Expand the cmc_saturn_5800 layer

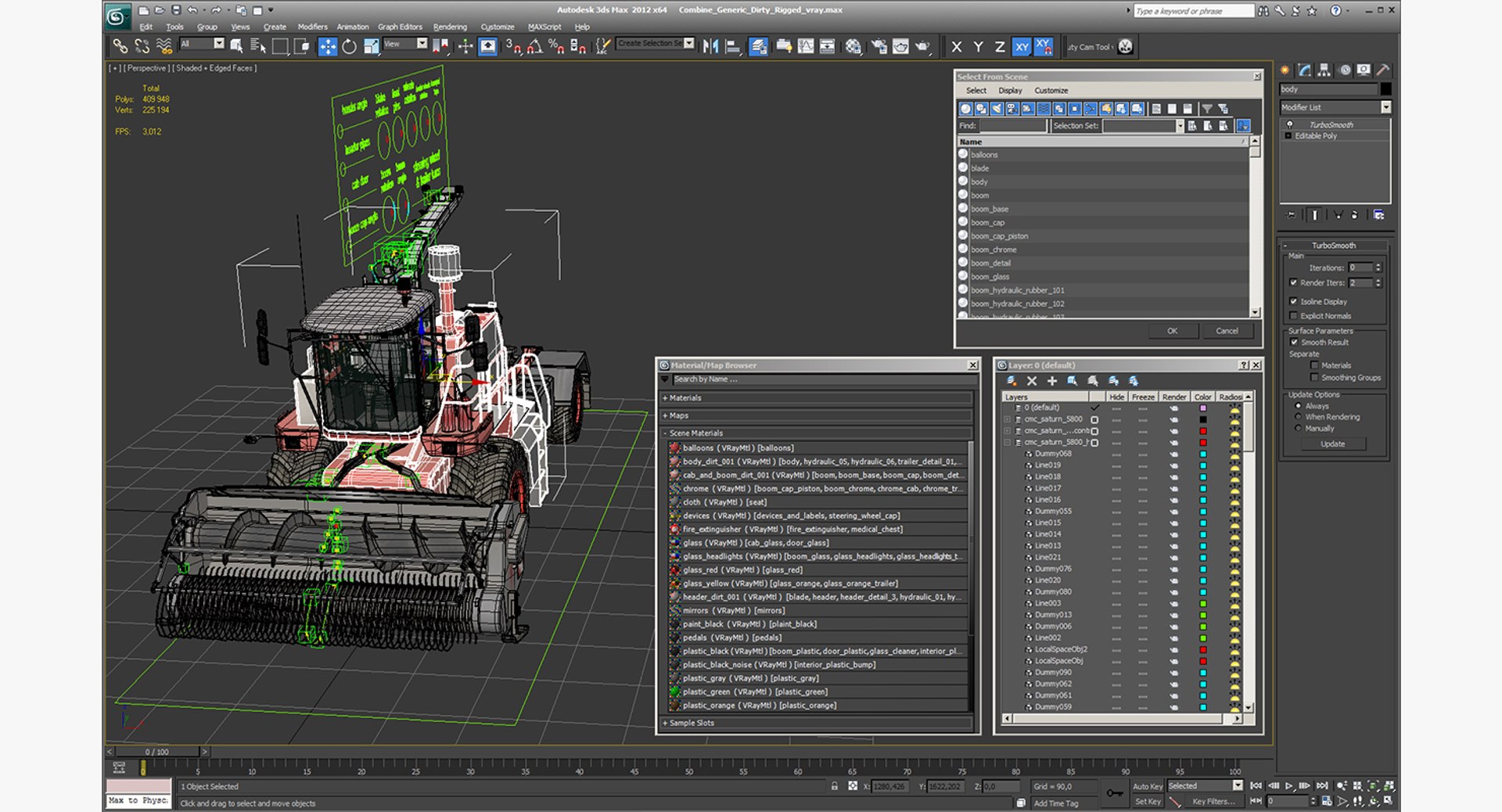[1008, 419]
